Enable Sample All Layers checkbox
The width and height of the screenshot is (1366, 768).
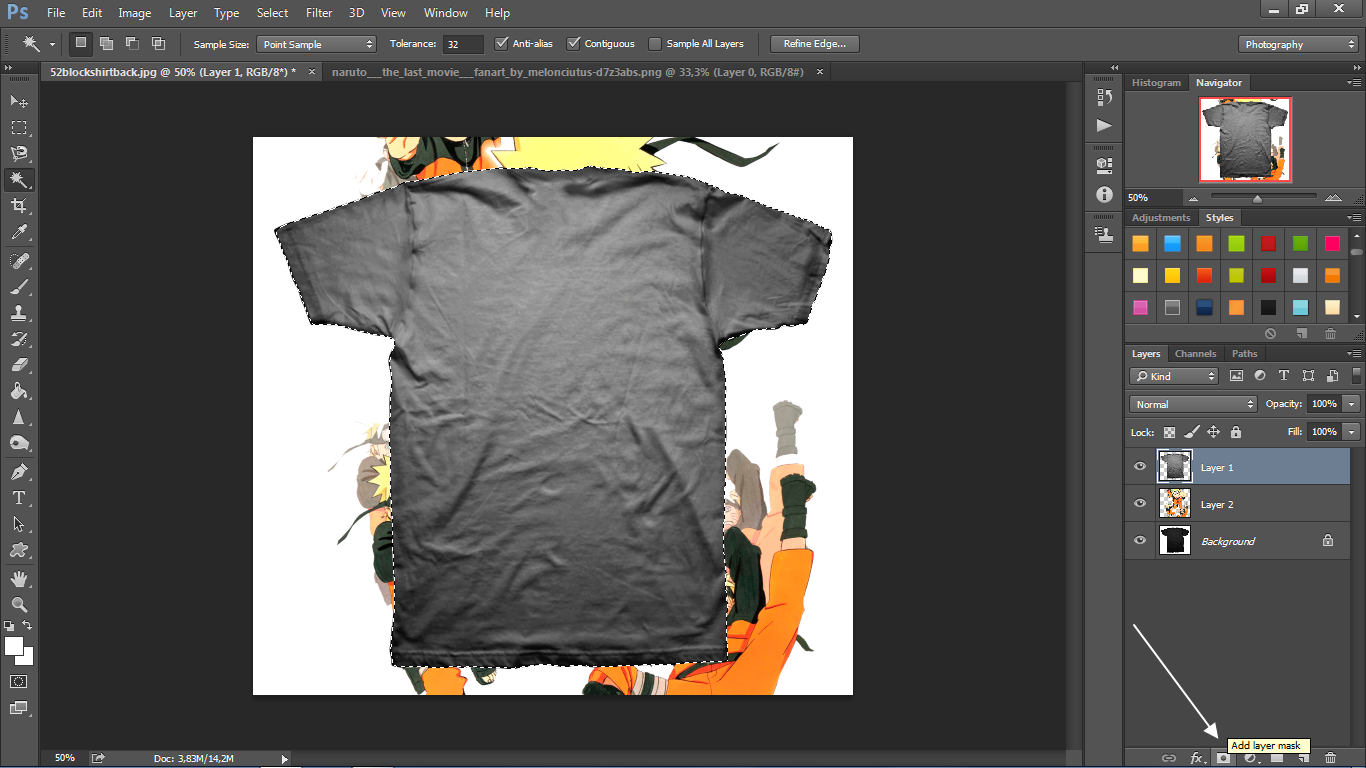655,44
